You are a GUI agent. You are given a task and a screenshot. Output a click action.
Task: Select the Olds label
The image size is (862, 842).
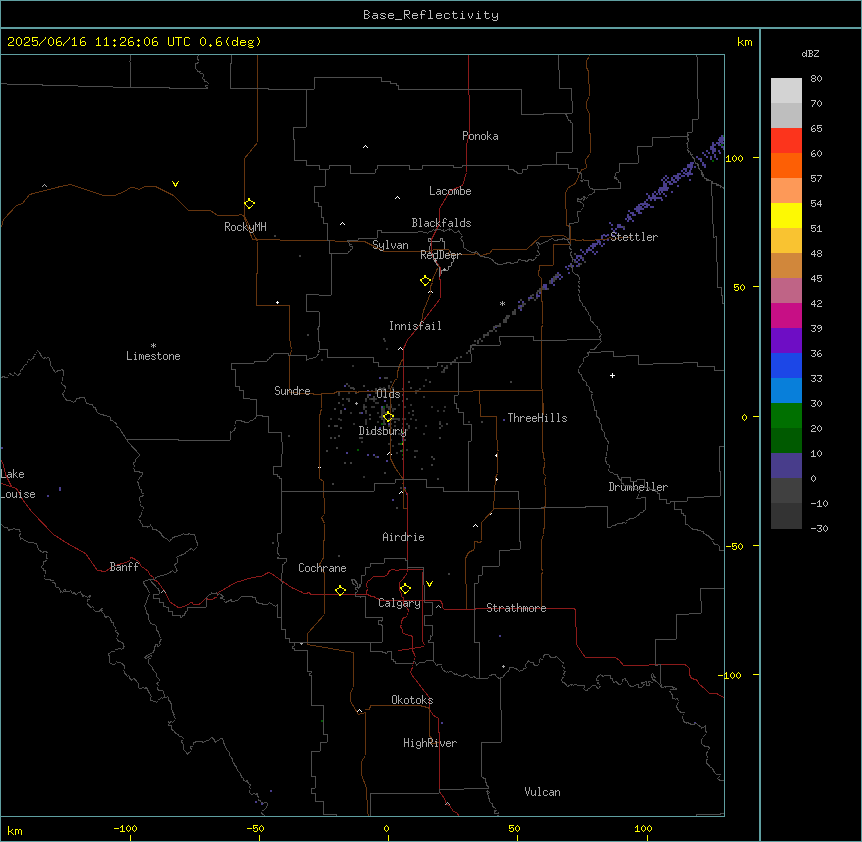tap(388, 394)
